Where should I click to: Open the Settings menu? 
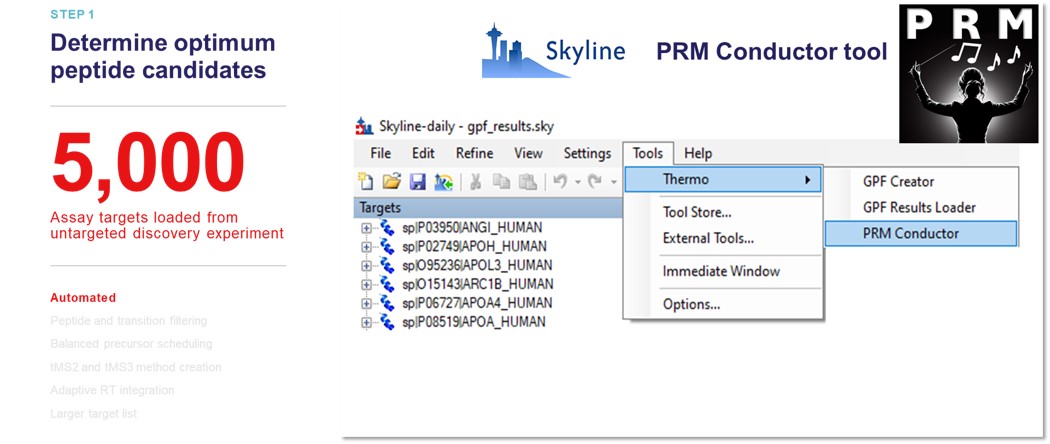pyautogui.click(x=587, y=153)
